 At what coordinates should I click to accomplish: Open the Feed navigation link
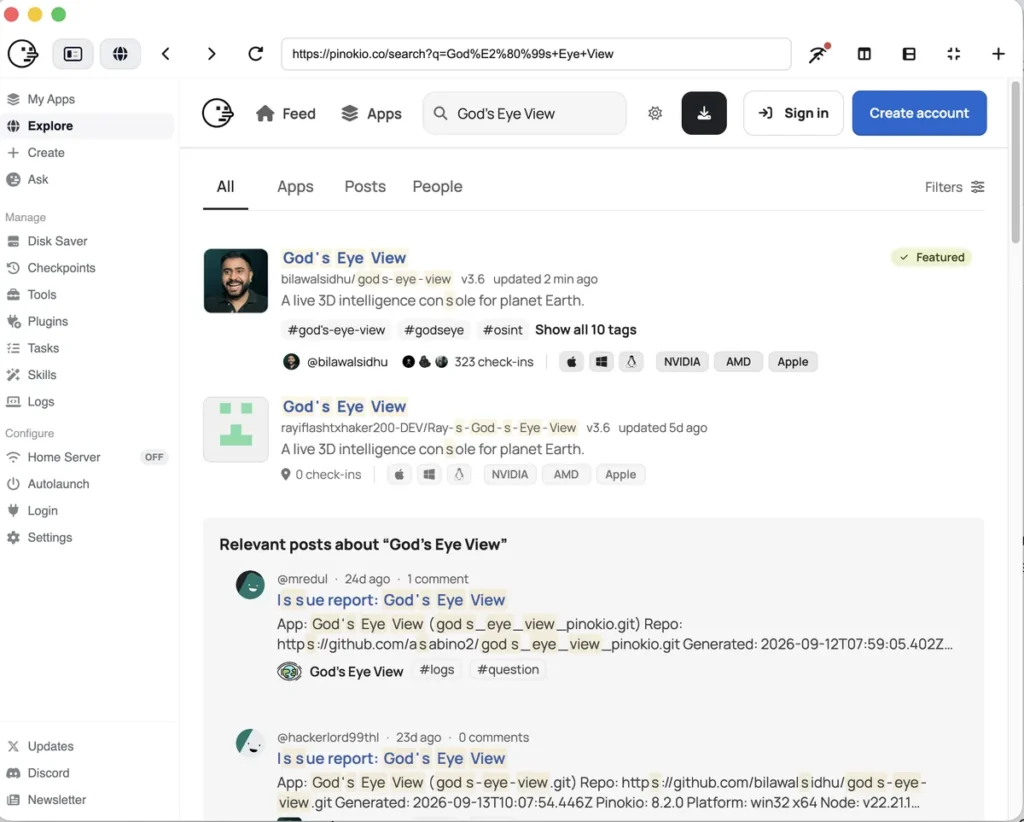point(286,114)
